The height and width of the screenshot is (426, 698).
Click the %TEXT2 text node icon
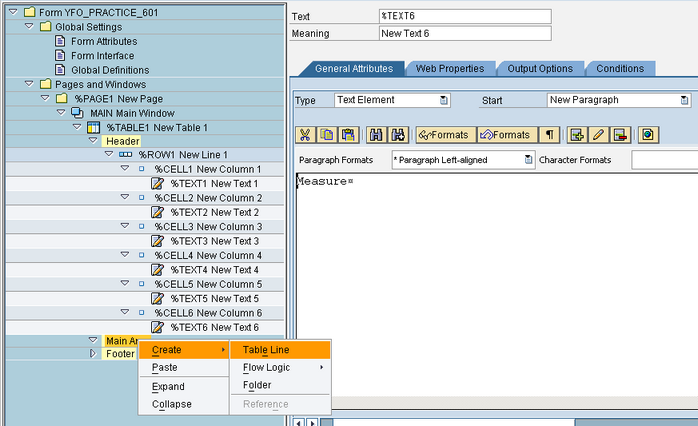(157, 212)
